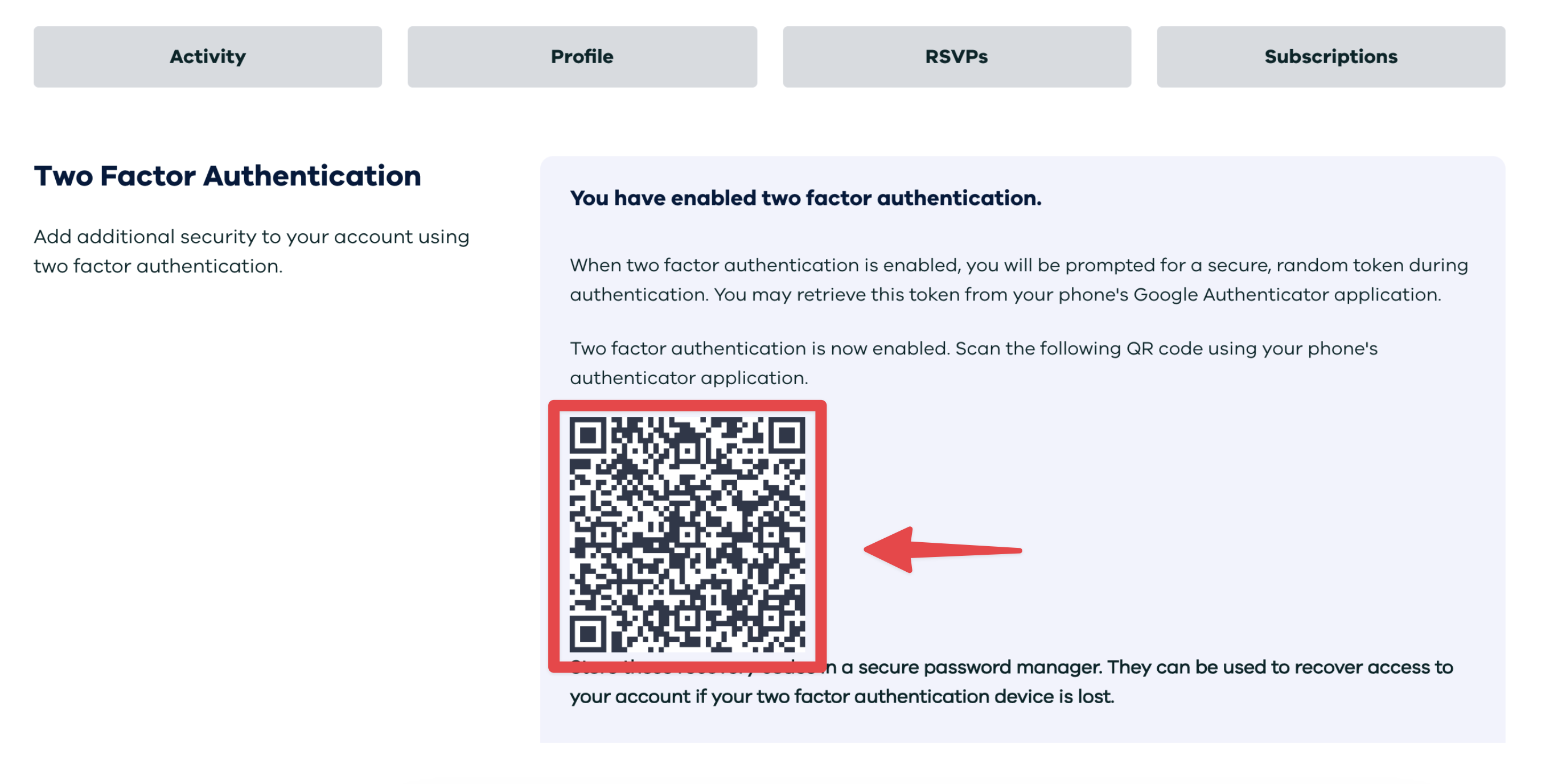Click 'two factor authentication.' line under left heading
This screenshot has width=1562, height=784.
[x=158, y=266]
